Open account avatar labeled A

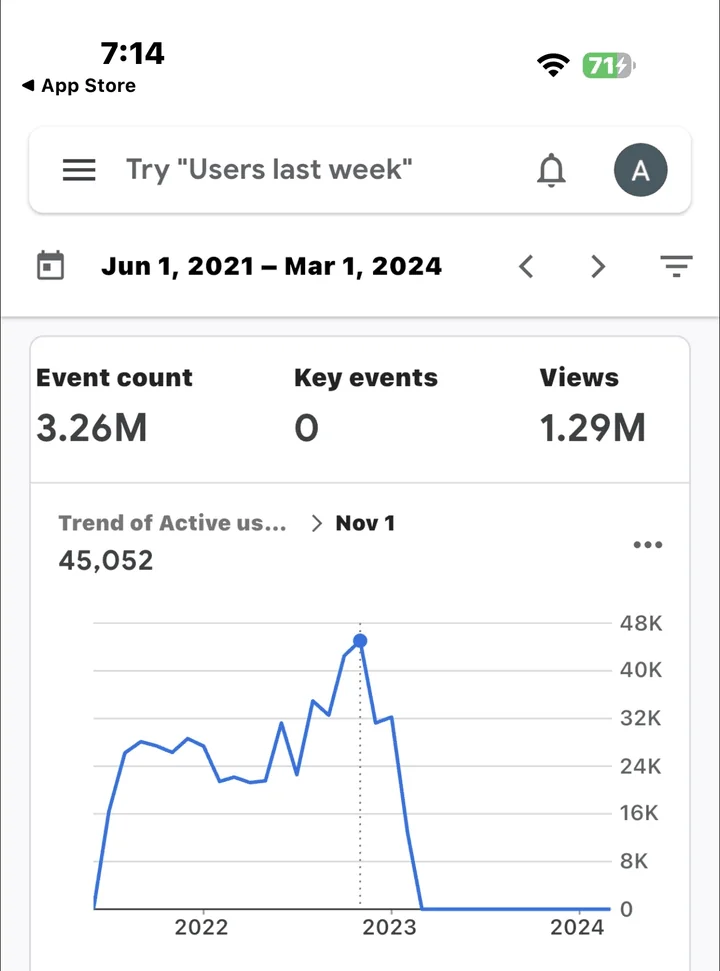(640, 170)
